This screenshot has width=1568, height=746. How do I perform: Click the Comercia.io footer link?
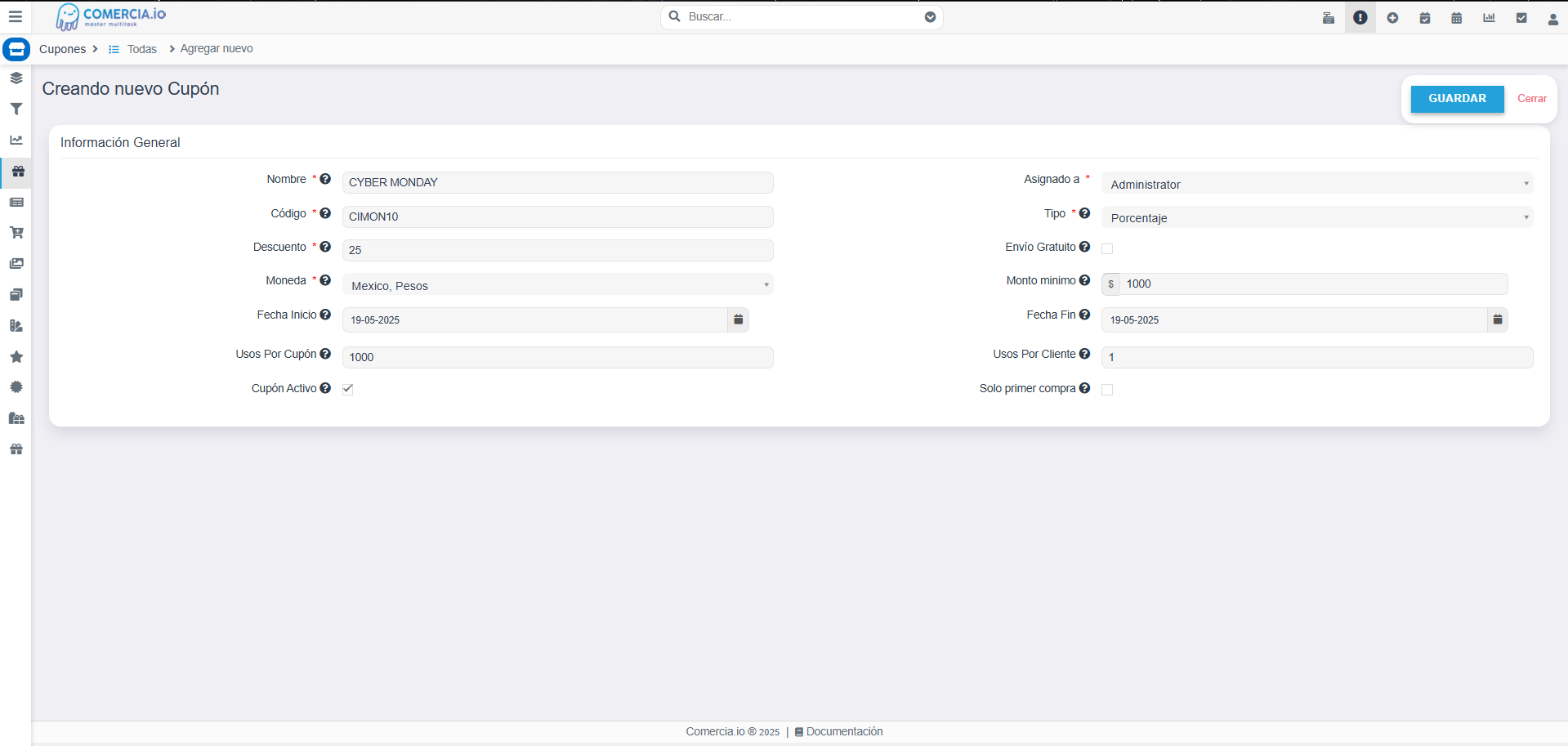click(715, 731)
